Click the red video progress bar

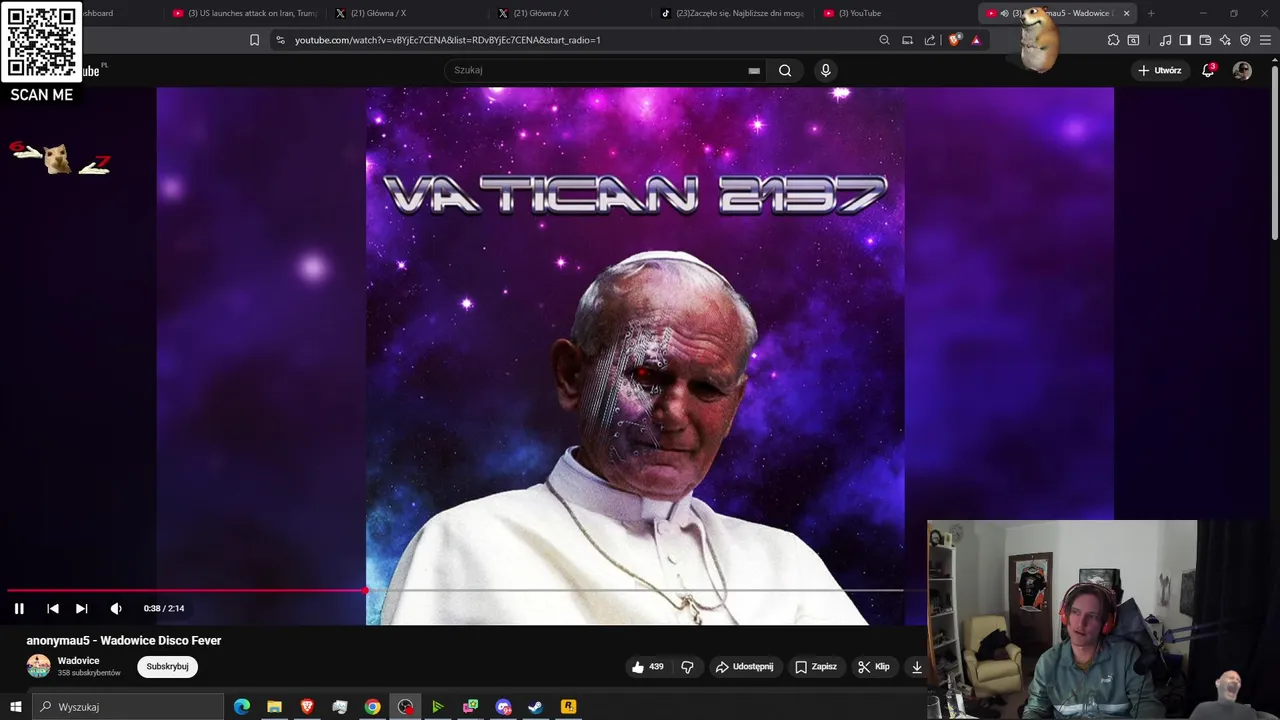click(x=186, y=590)
